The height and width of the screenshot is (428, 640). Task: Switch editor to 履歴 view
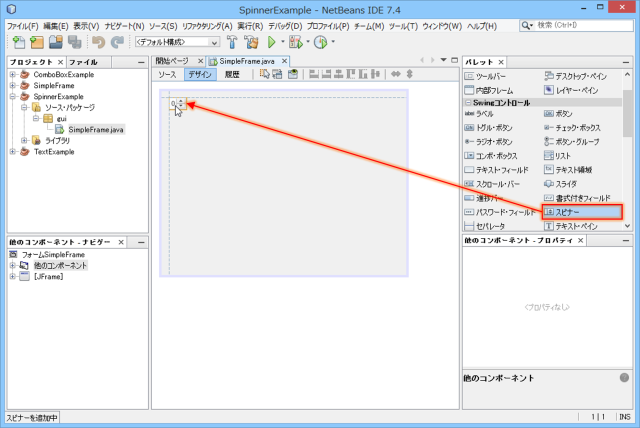[232, 75]
